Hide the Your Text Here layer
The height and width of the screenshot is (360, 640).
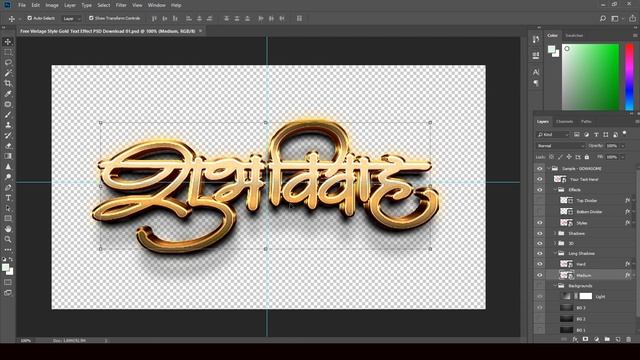click(x=540, y=179)
